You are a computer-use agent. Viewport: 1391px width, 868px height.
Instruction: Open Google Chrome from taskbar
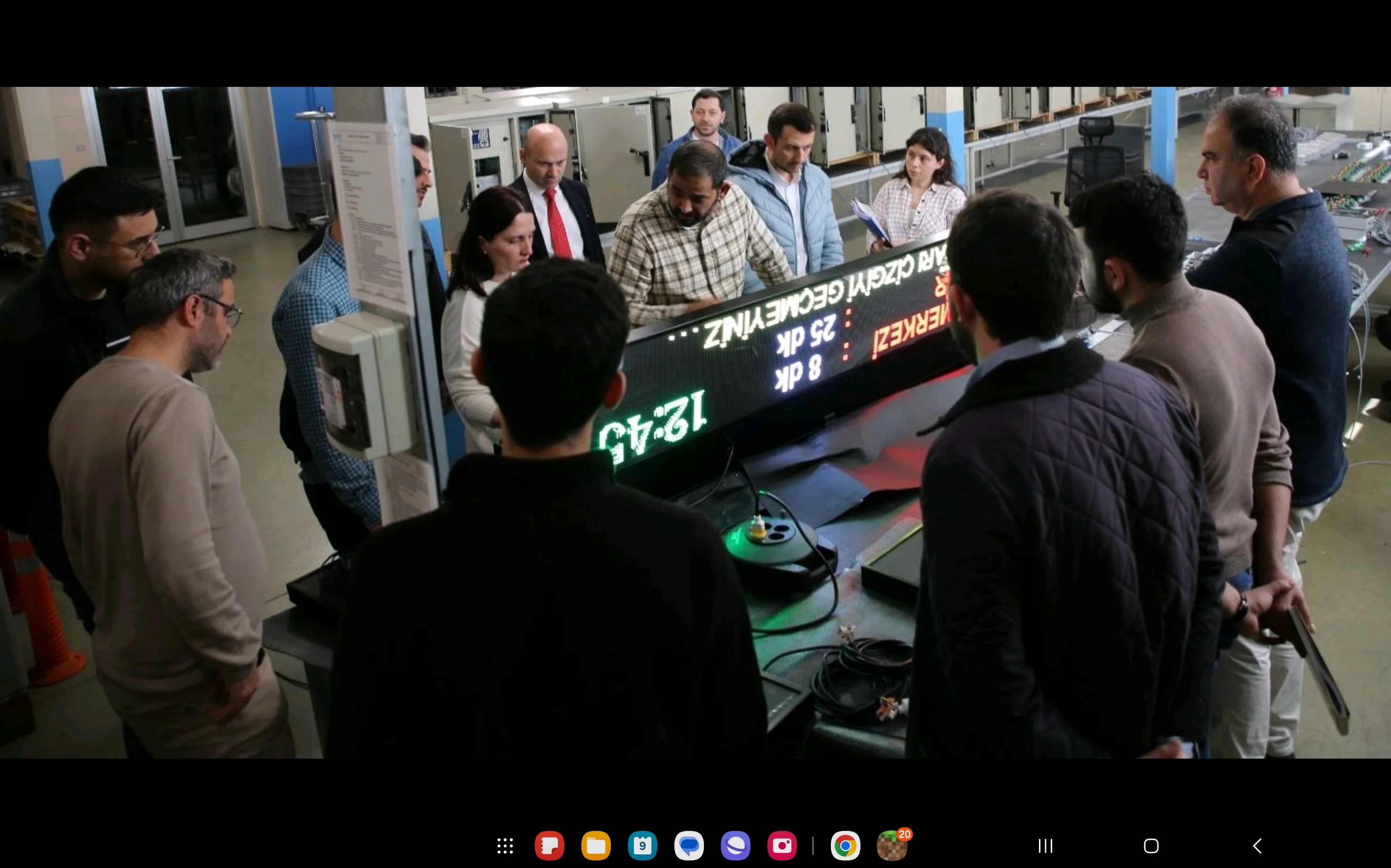845,845
